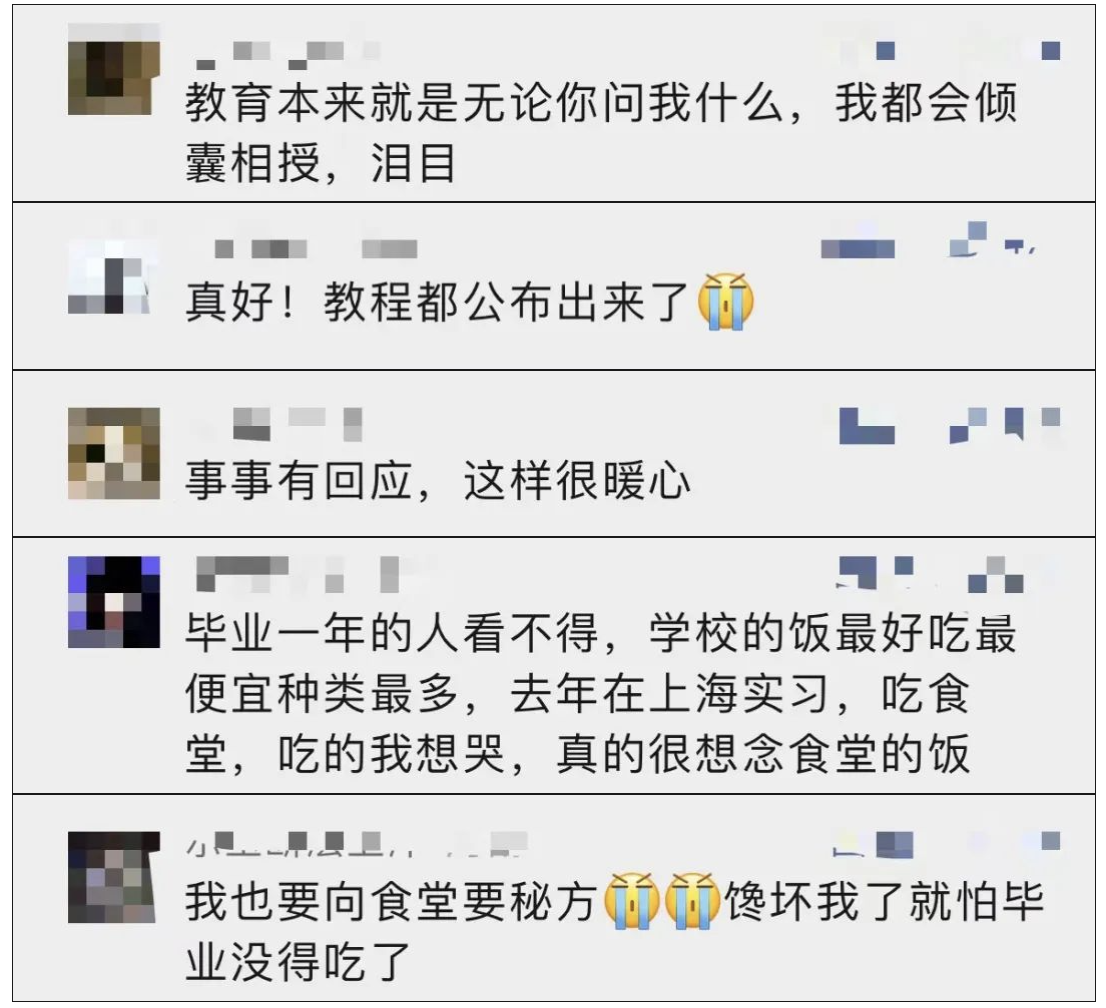Click blurred username above 我也要向食堂要秘方 comment
1106x1008 pixels.
356,844
